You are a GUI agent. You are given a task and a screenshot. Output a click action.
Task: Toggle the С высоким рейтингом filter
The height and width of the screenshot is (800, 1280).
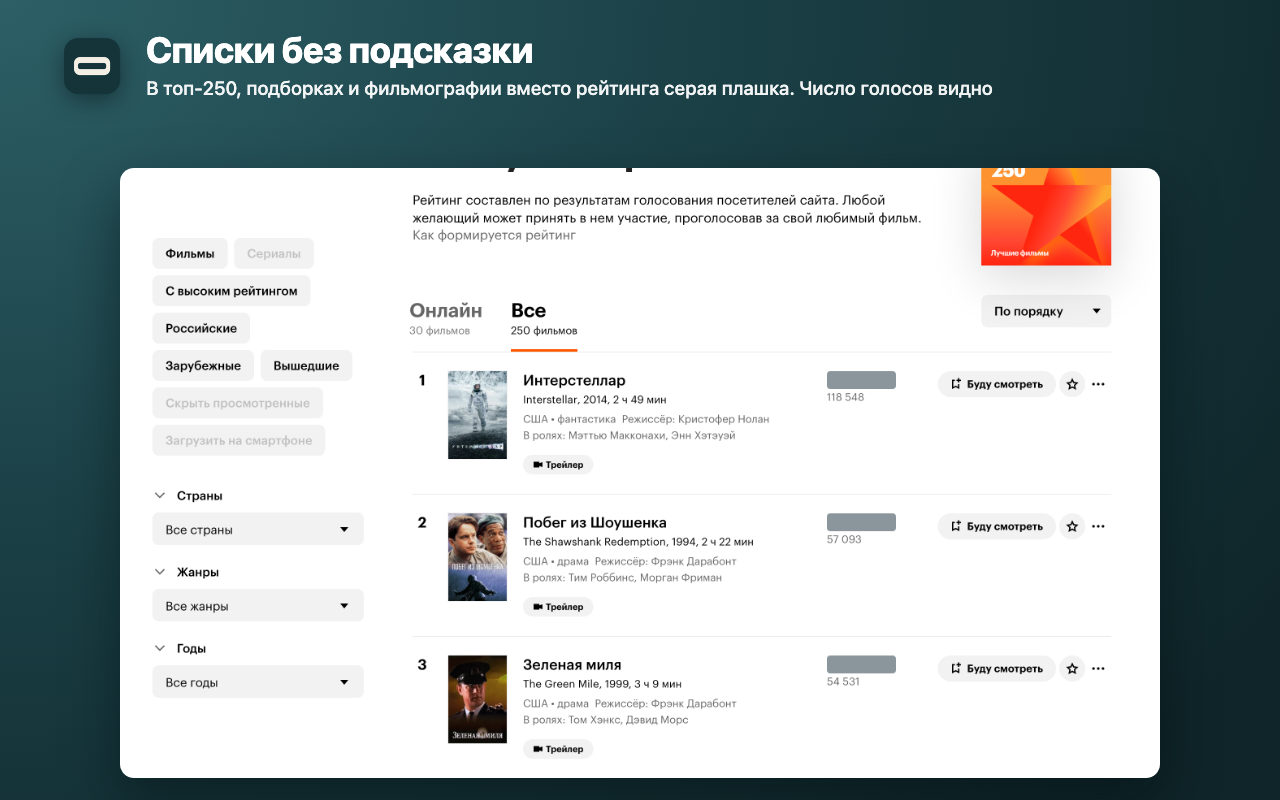pos(232,291)
